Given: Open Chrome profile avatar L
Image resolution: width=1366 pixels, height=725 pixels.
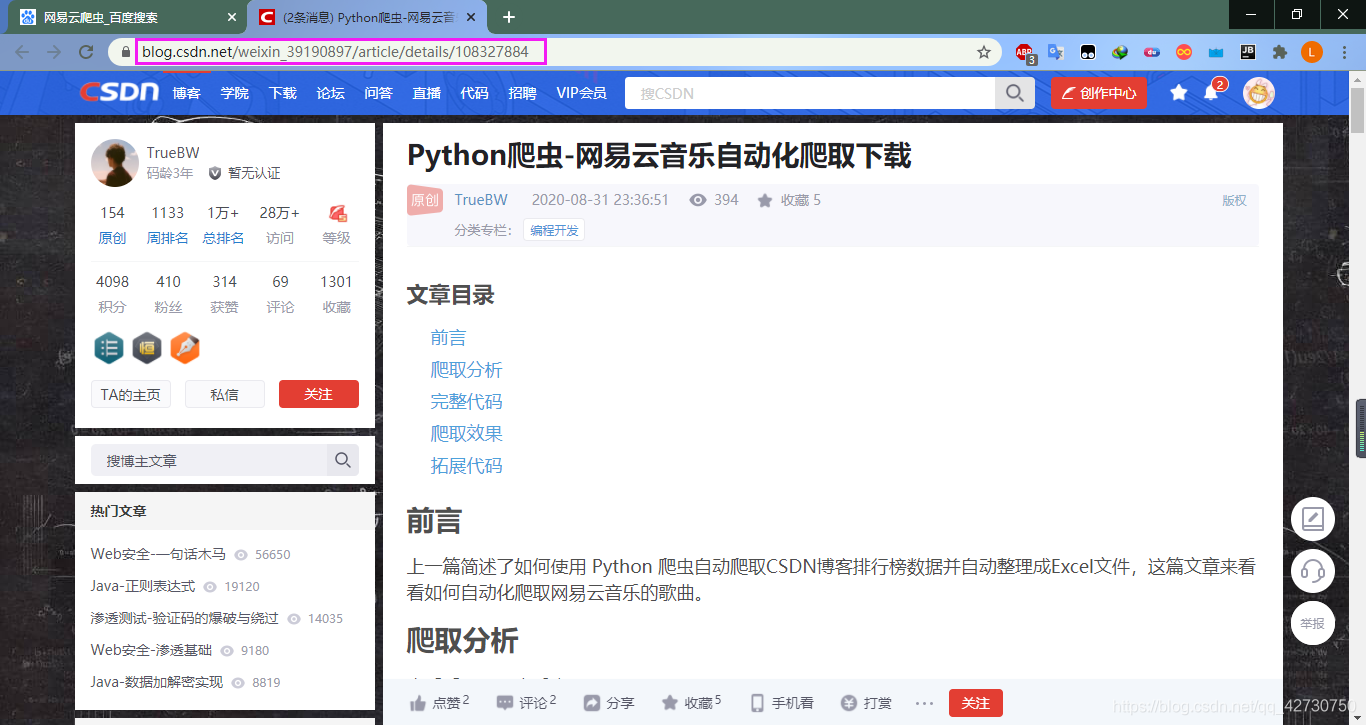Looking at the screenshot, I should pyautogui.click(x=1312, y=52).
